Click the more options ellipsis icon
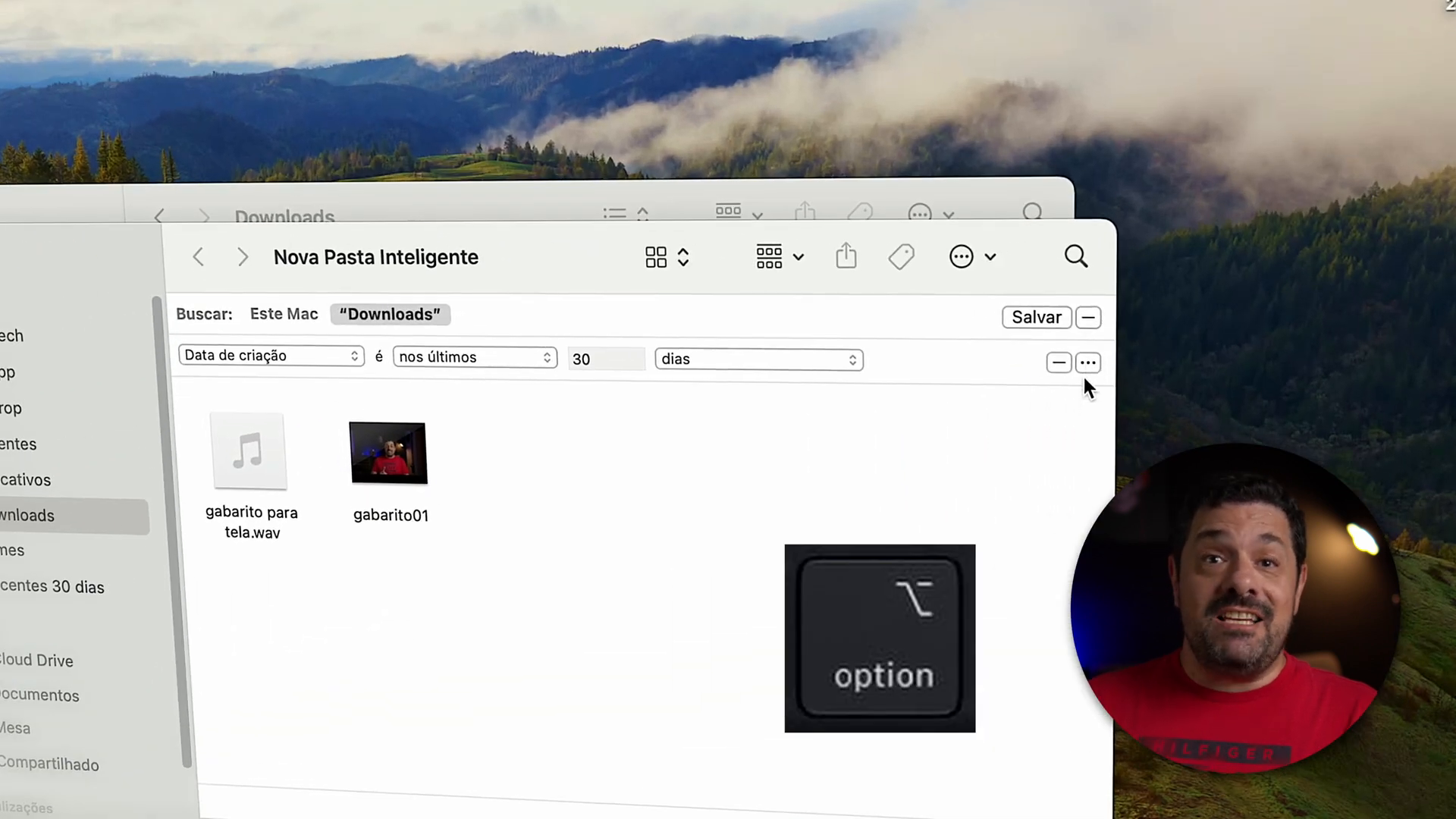1456x819 pixels. 1088,362
